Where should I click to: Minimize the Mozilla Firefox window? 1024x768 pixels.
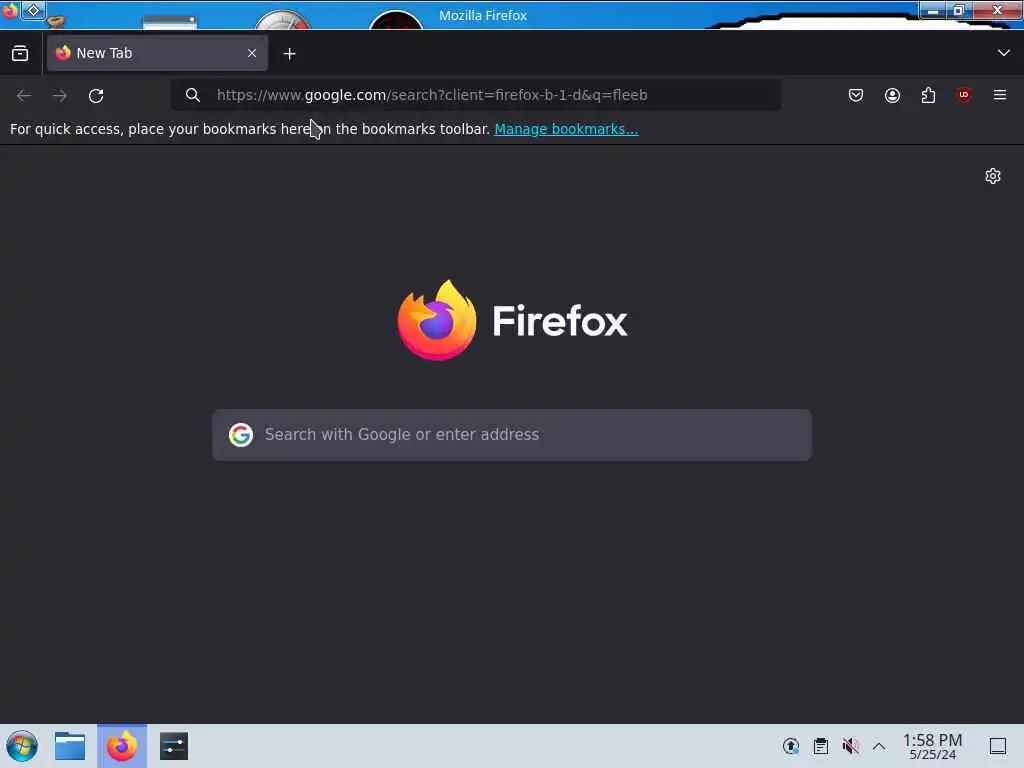(x=933, y=10)
